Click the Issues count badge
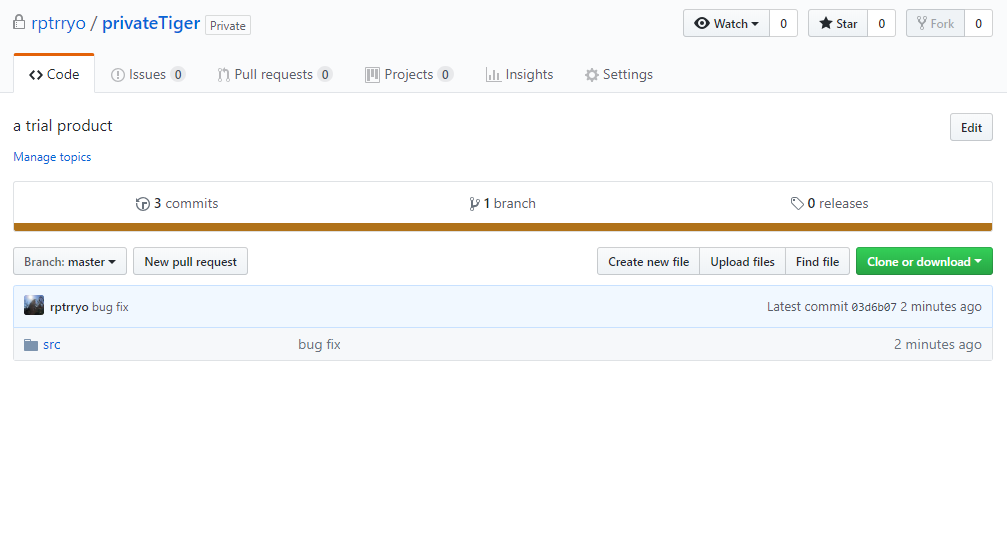The width and height of the screenshot is (1007, 540). click(x=178, y=74)
